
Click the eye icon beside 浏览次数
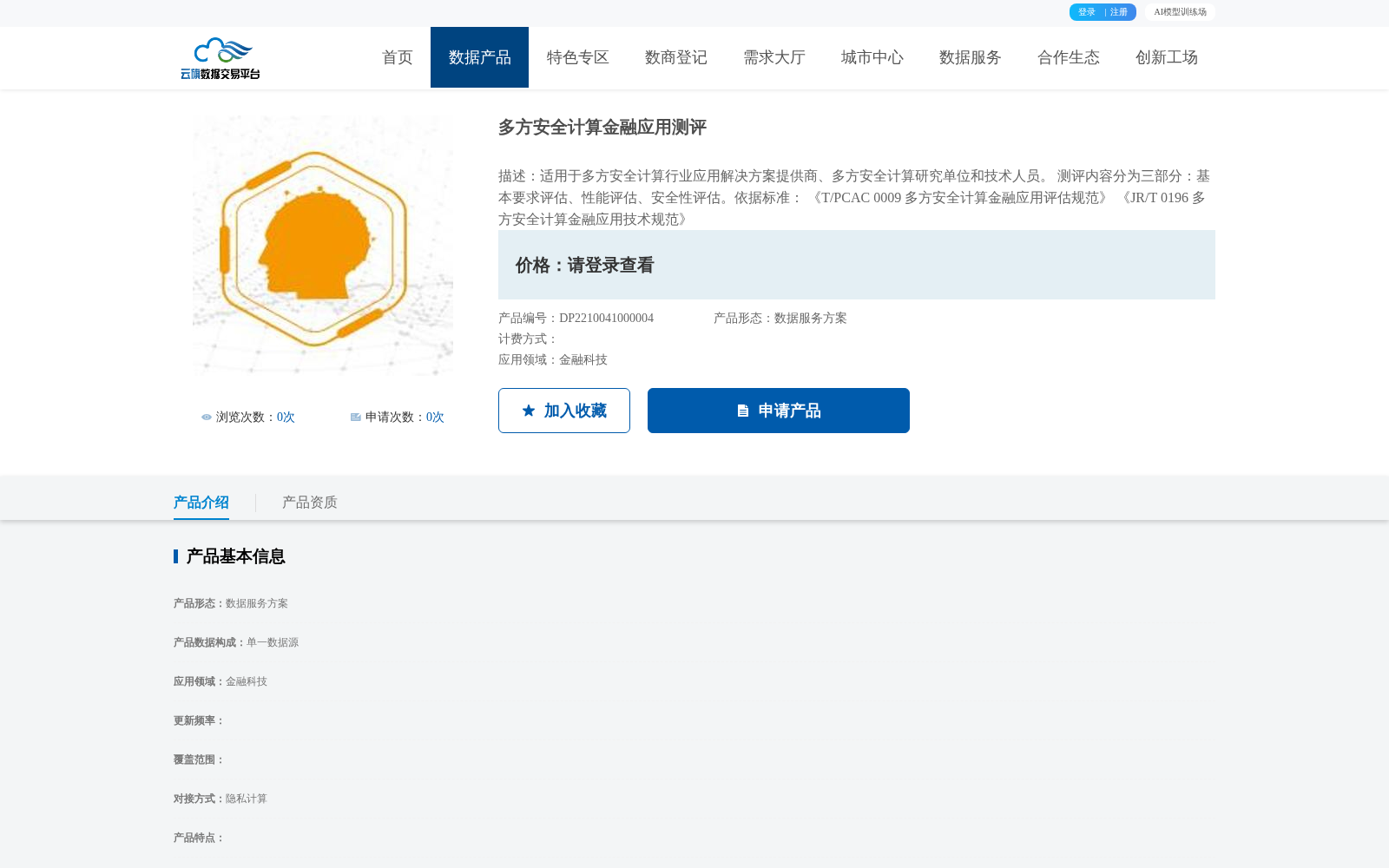207,418
